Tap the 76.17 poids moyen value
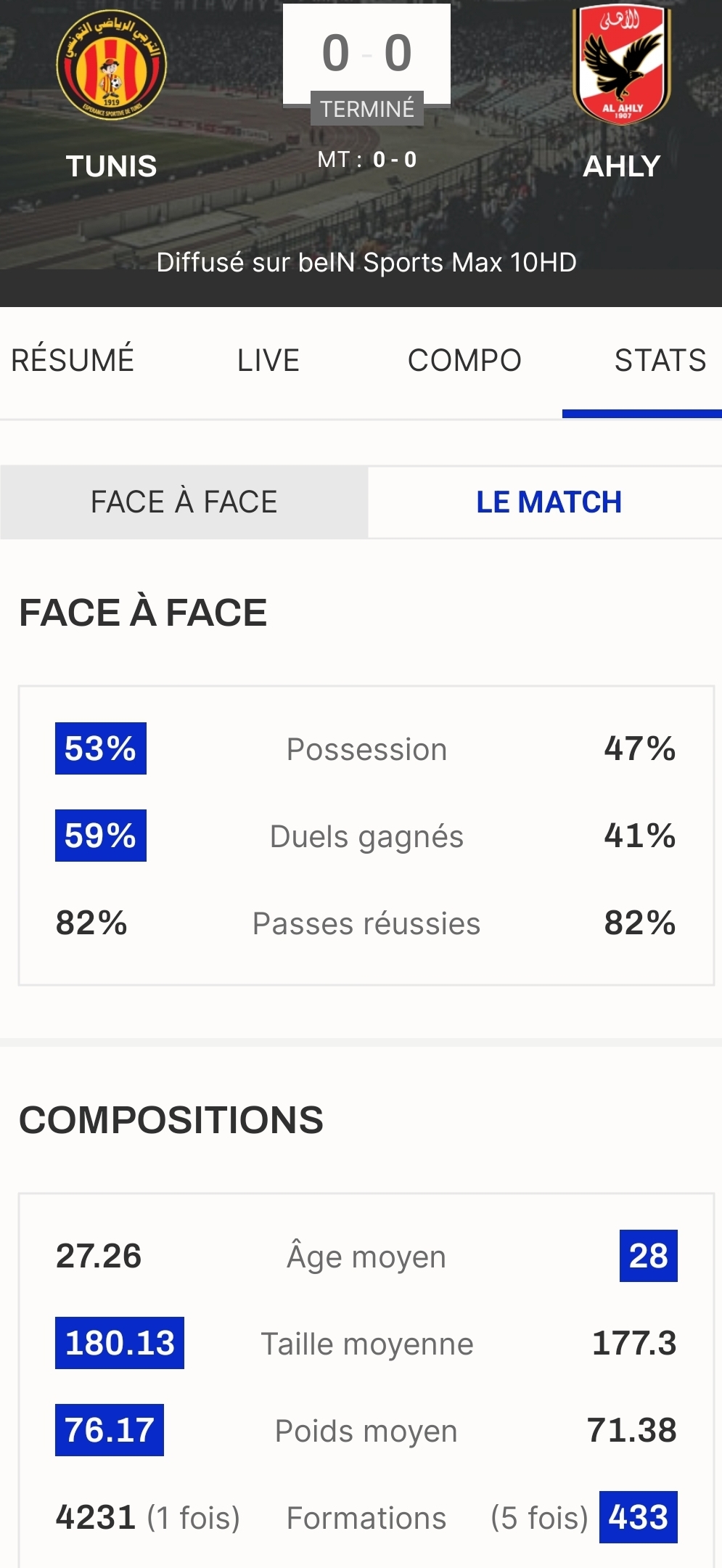Viewport: 722px width, 1568px height. [x=110, y=1430]
